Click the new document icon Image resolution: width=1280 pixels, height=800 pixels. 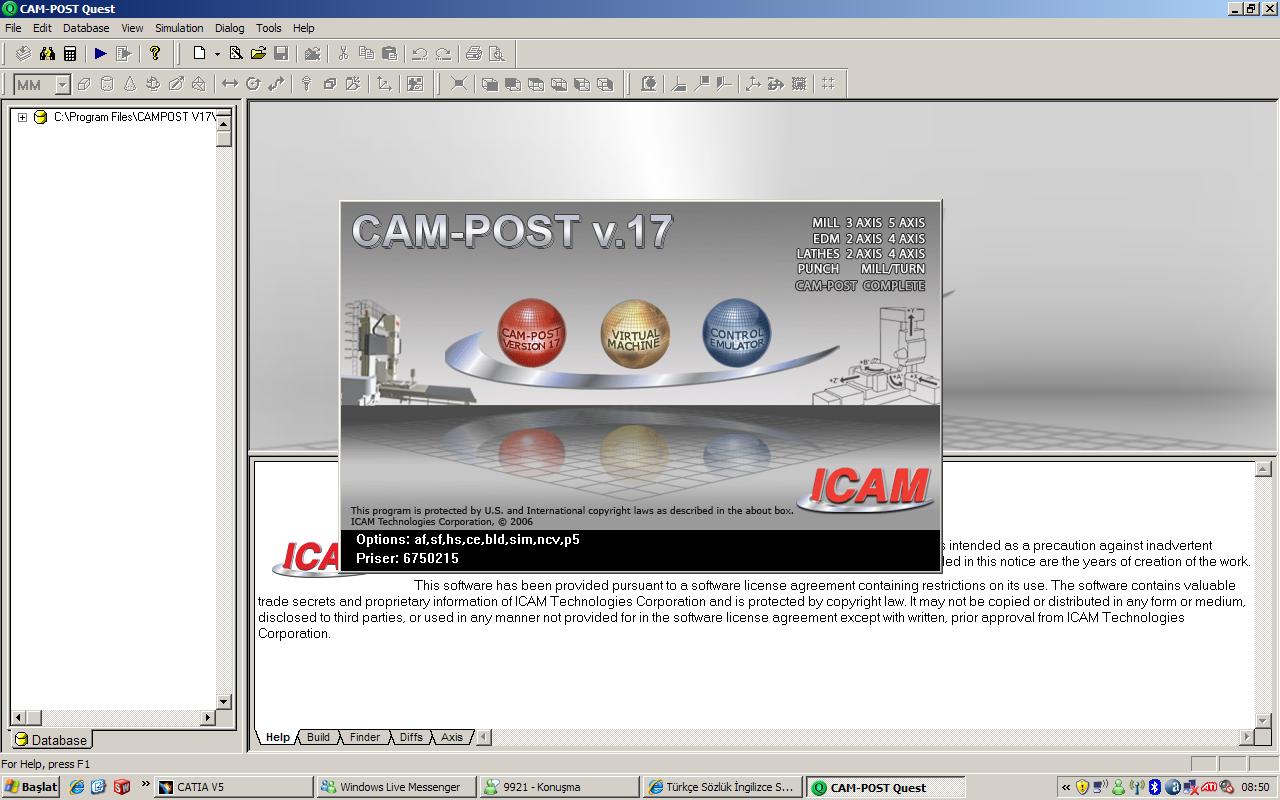click(199, 54)
